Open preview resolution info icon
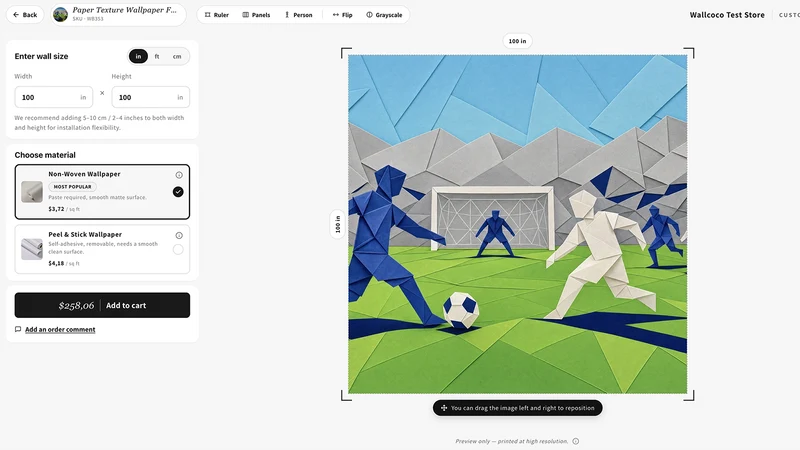 (576, 441)
